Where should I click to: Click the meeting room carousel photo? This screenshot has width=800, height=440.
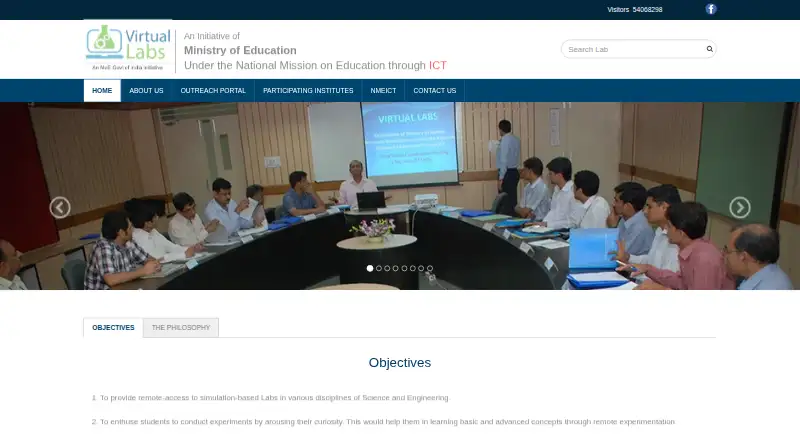coord(399,196)
